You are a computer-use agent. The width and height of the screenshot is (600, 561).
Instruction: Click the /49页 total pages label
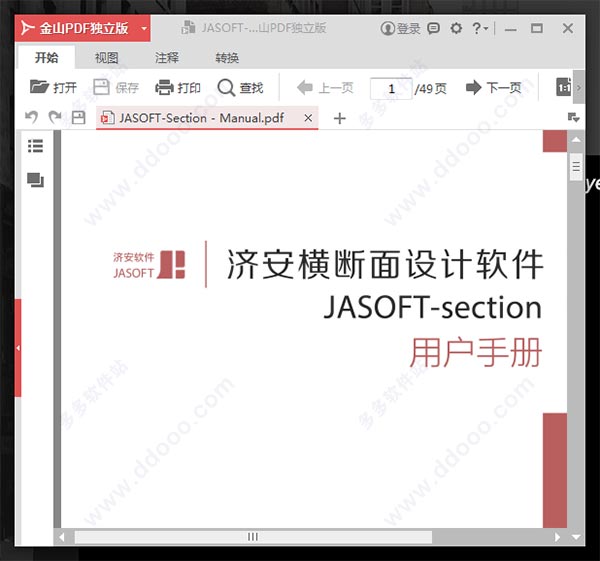[x=431, y=89]
